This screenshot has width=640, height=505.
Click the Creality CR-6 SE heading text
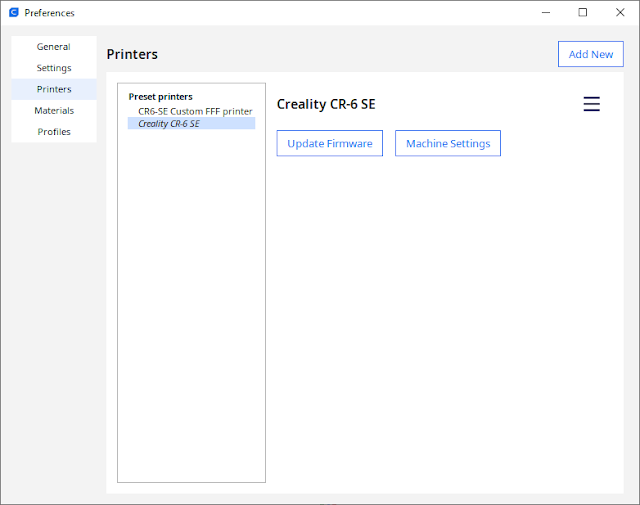(x=326, y=104)
